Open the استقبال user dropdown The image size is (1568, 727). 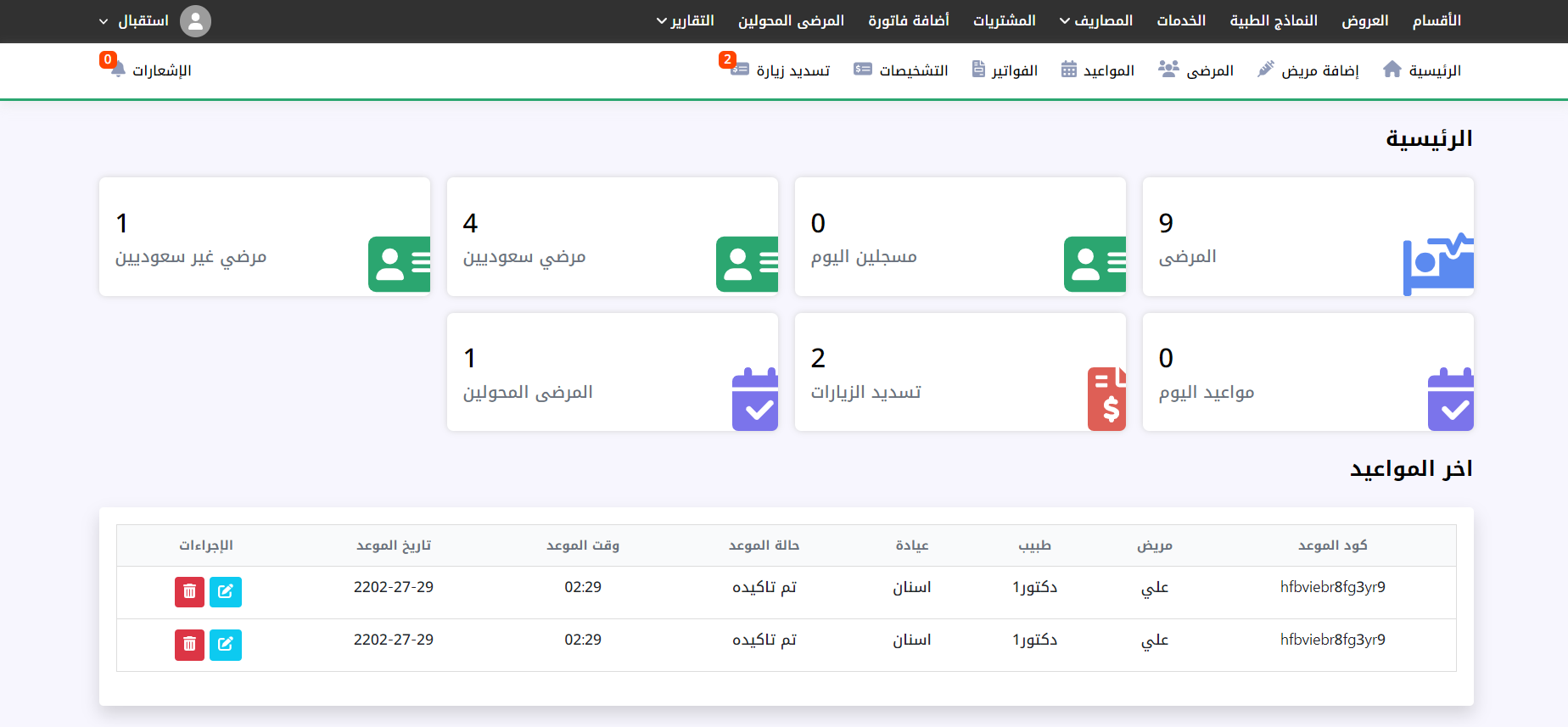134,21
